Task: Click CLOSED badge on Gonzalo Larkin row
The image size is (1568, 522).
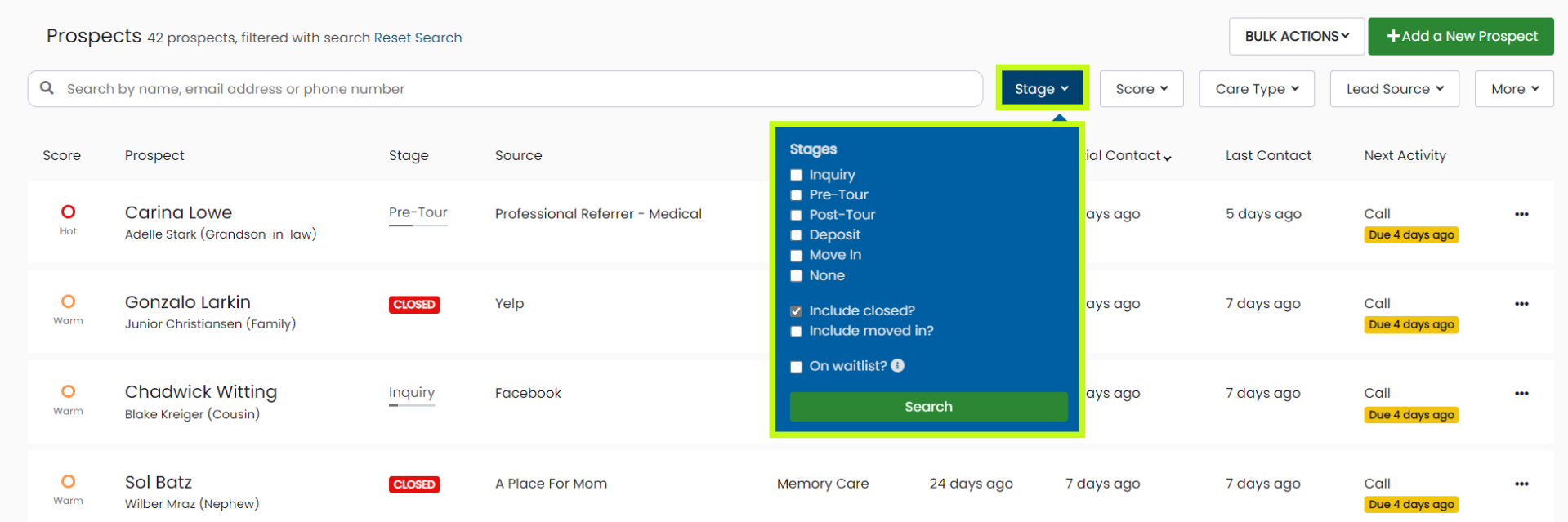Action: click(414, 305)
